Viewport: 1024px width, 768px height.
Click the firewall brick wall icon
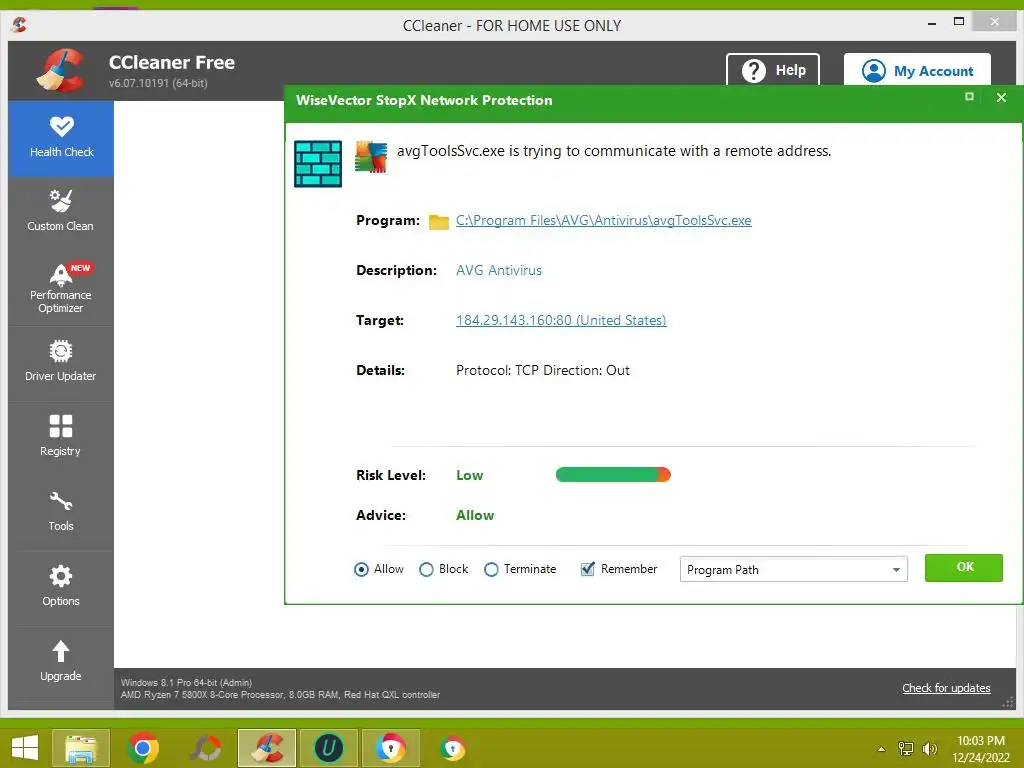tap(318, 164)
